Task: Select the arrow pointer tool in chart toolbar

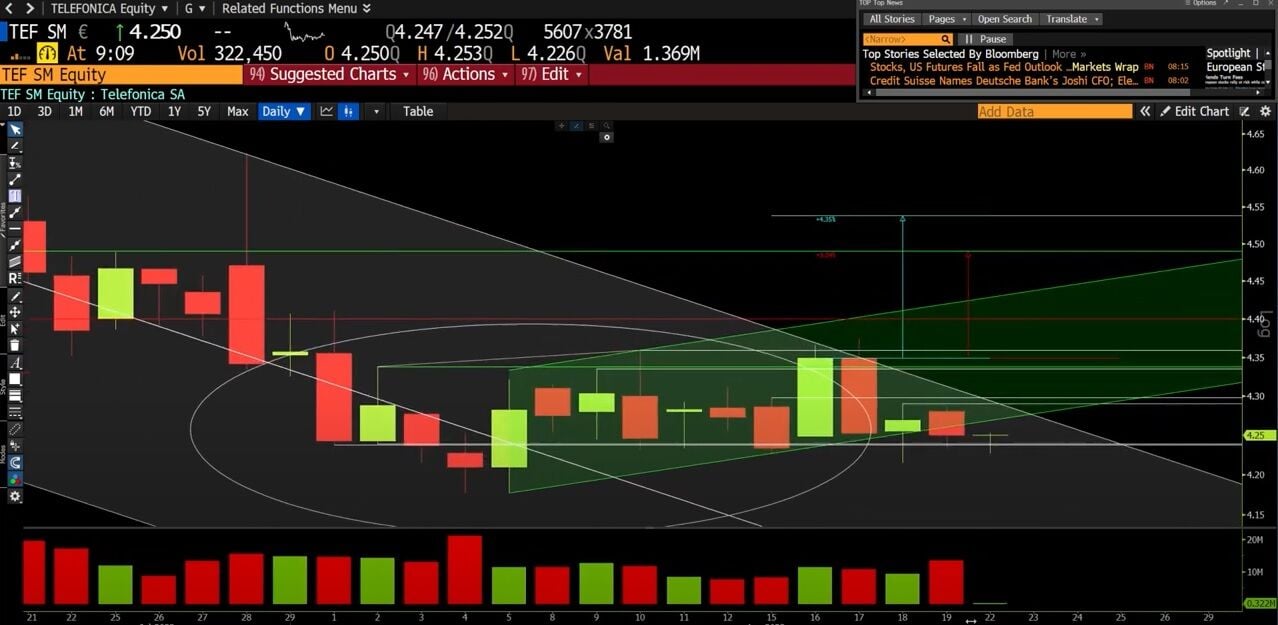Action: 15,129
